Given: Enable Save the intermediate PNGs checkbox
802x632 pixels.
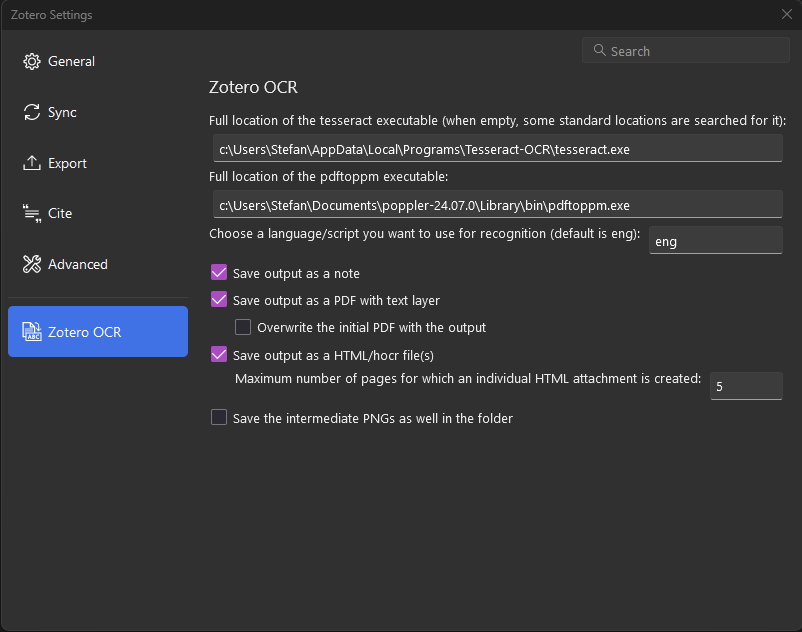Looking at the screenshot, I should (x=219, y=417).
